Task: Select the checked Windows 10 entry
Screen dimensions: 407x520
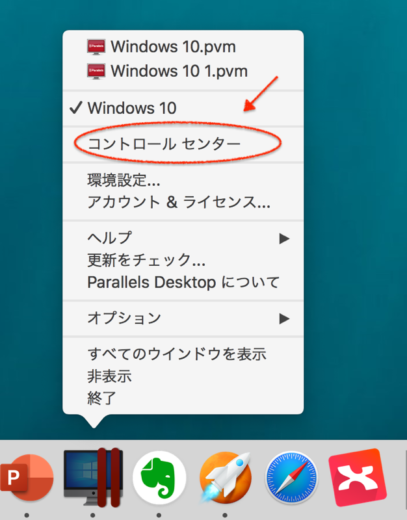Action: pos(183,108)
